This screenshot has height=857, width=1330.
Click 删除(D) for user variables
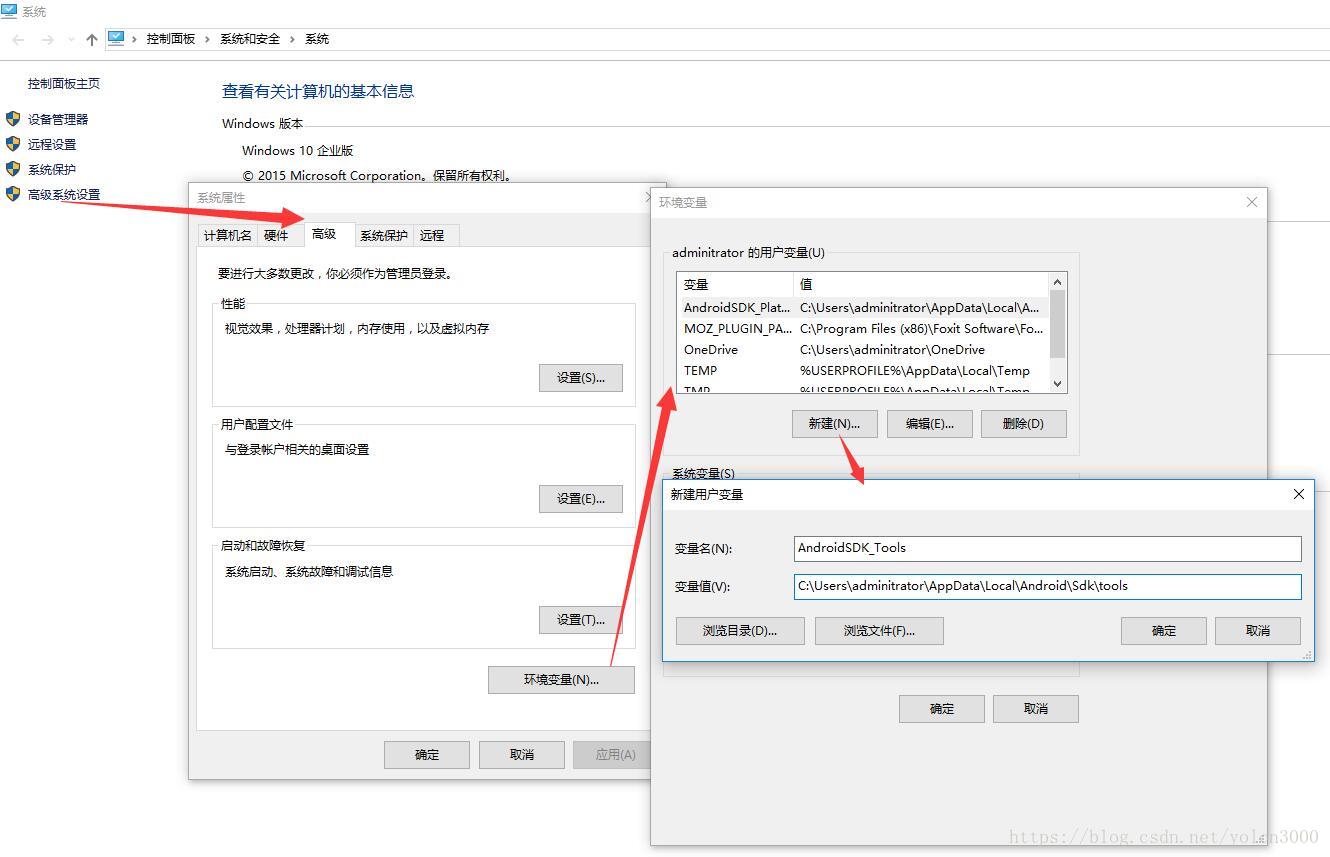point(1024,423)
